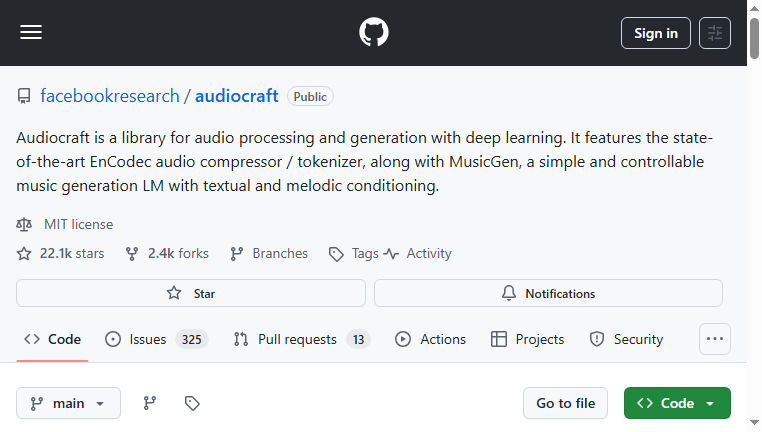The width and height of the screenshot is (762, 432).
Task: Open the Projects tab
Action: point(528,339)
